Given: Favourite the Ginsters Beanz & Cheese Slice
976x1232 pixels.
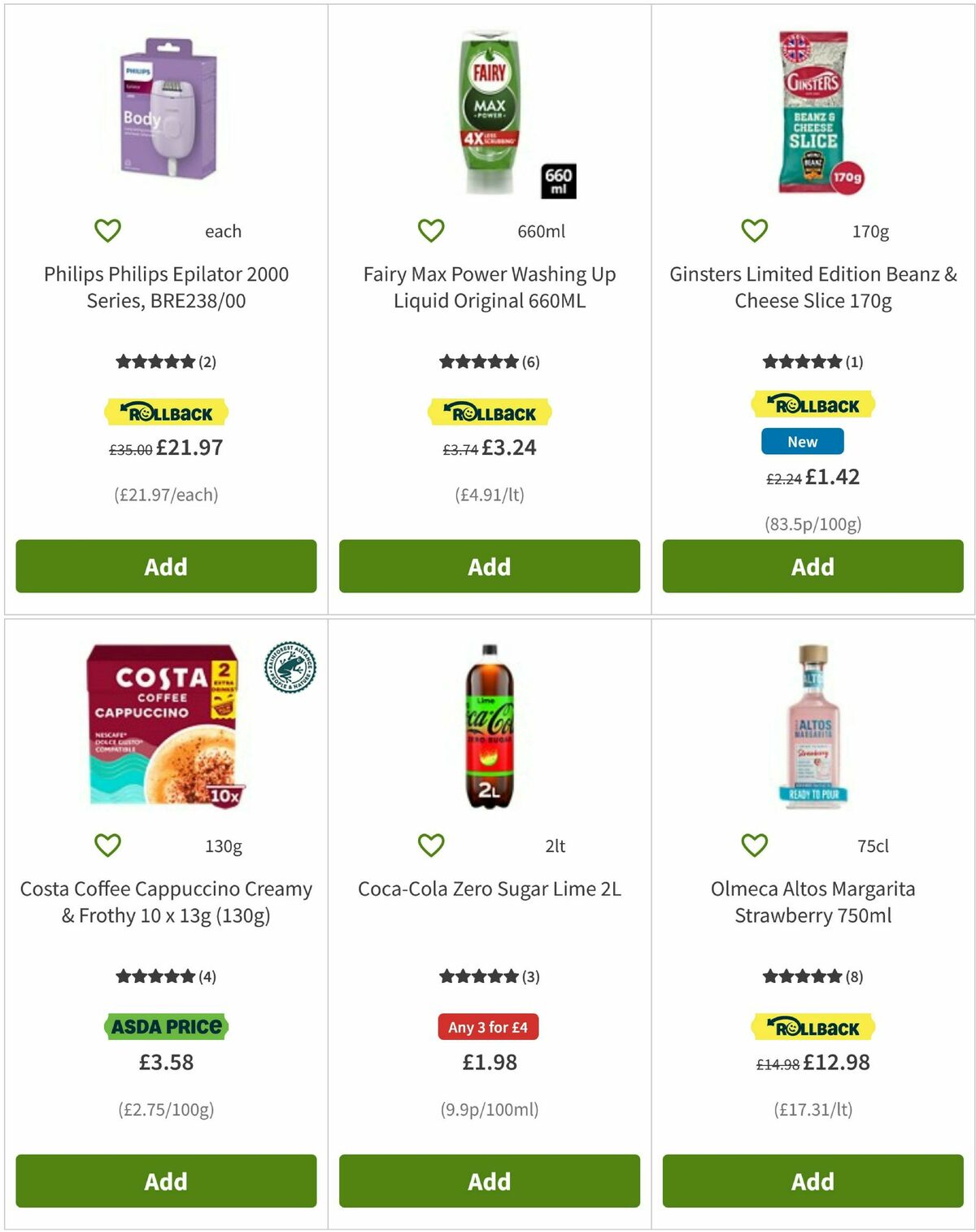Looking at the screenshot, I should 753,230.
